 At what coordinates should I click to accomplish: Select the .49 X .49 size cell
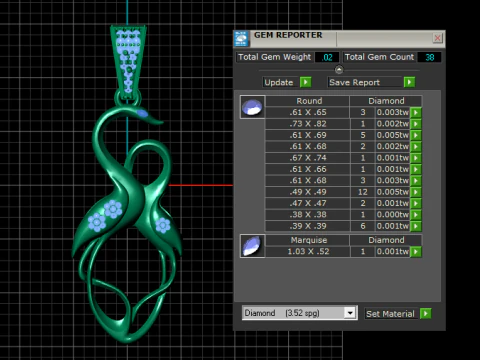(308, 192)
